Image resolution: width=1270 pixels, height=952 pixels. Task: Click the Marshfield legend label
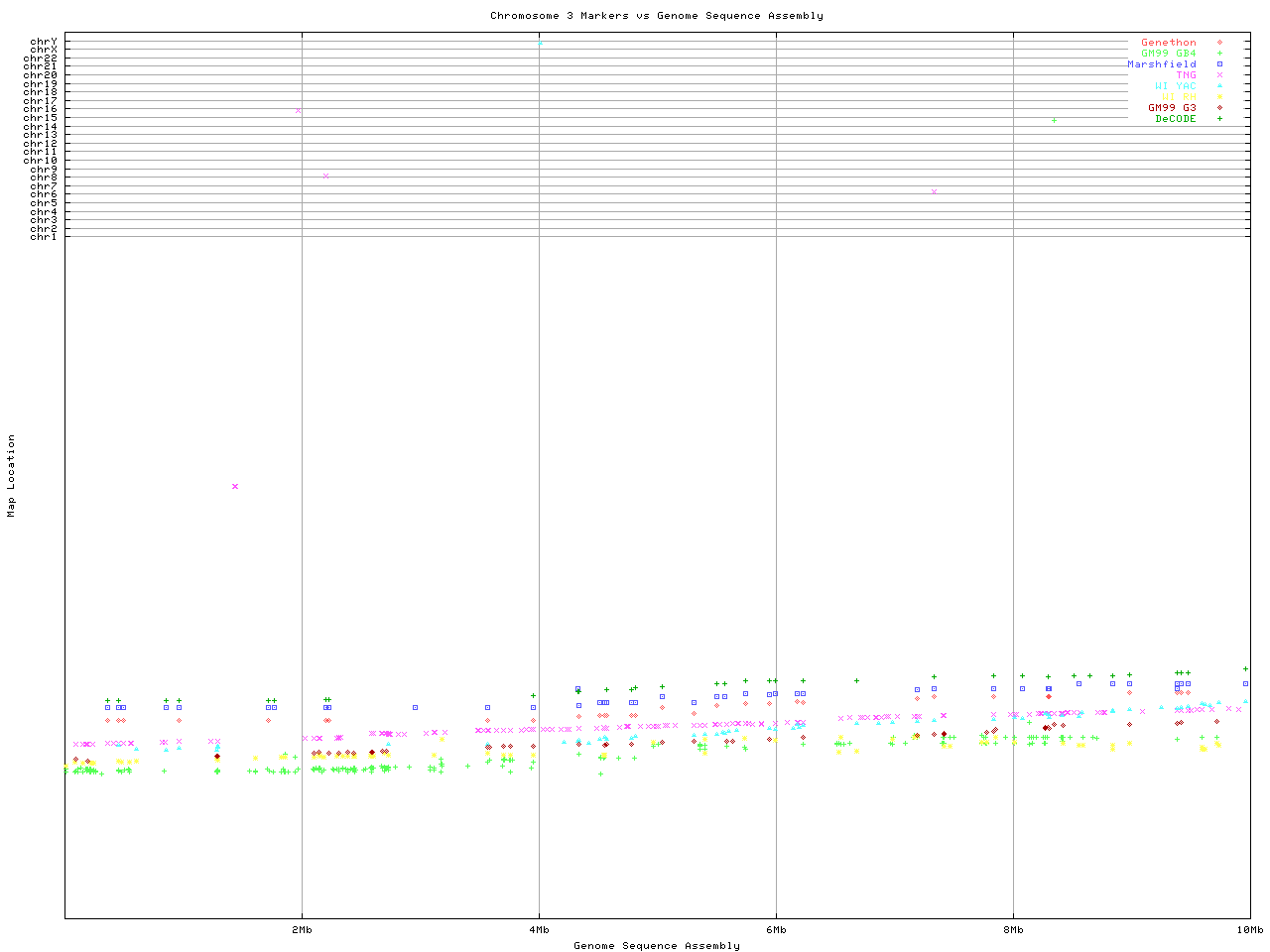(x=1161, y=64)
